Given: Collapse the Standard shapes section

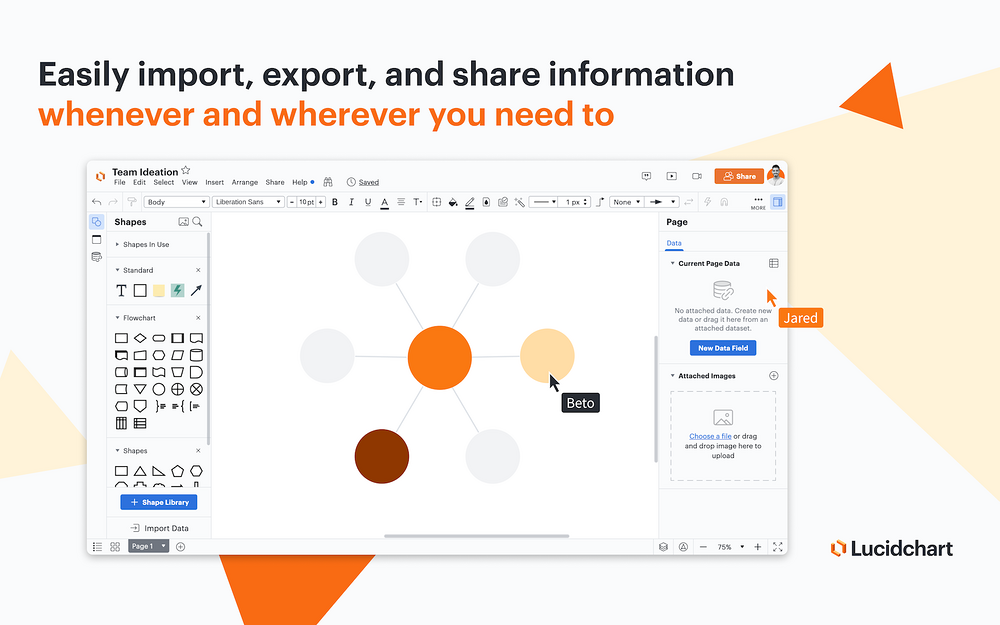Looking at the screenshot, I should (117, 270).
